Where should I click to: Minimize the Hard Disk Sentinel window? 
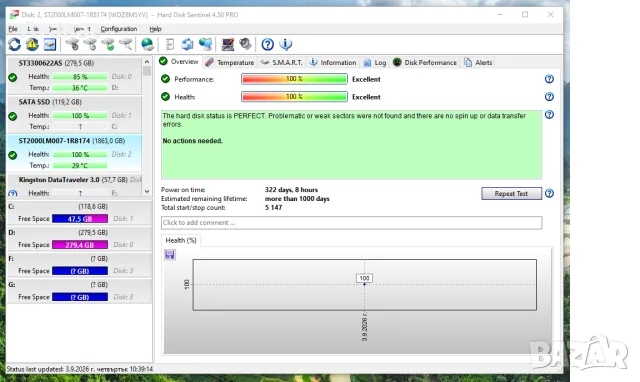500,15
